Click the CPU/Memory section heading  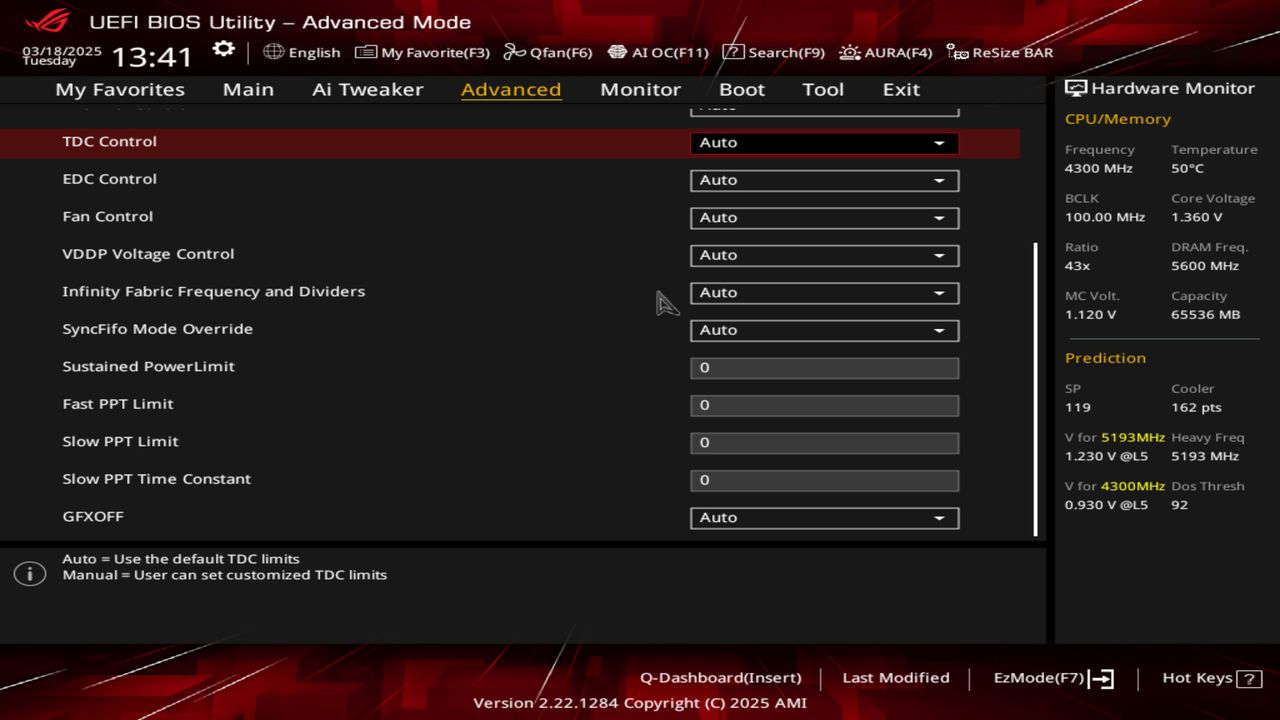pyautogui.click(x=1118, y=119)
